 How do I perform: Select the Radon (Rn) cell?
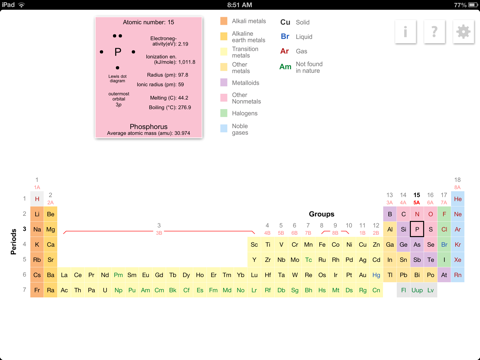point(458,275)
